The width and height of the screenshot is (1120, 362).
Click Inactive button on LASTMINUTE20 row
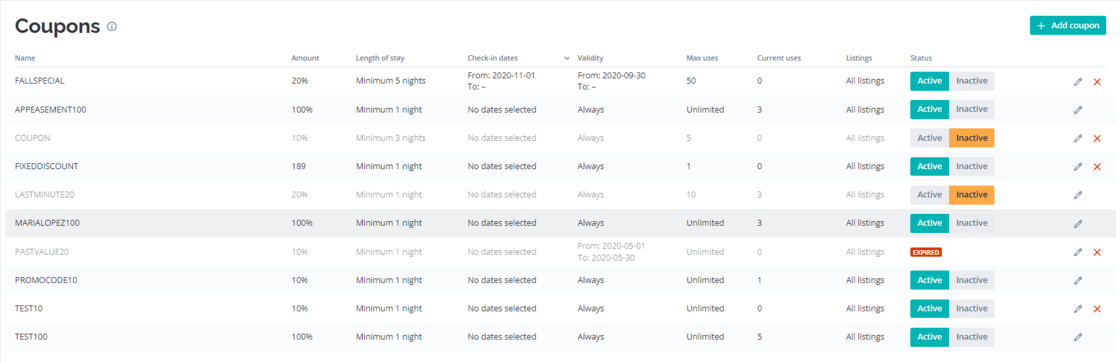pyautogui.click(x=971, y=195)
